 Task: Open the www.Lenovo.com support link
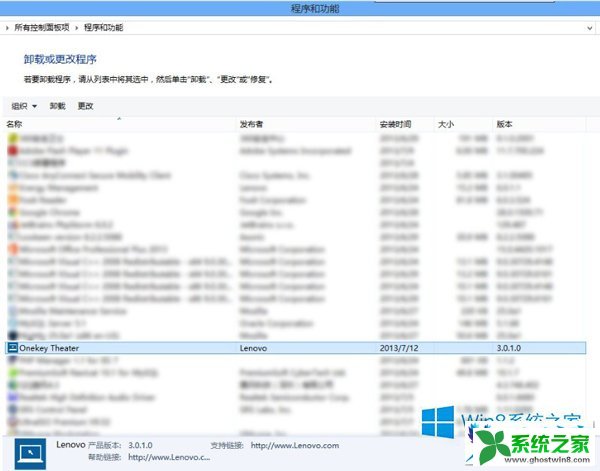click(x=295, y=445)
